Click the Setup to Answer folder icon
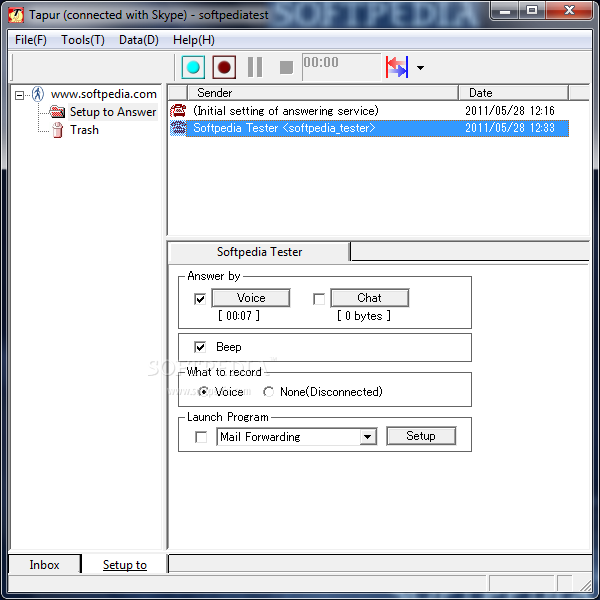The width and height of the screenshot is (600, 600). click(57, 112)
